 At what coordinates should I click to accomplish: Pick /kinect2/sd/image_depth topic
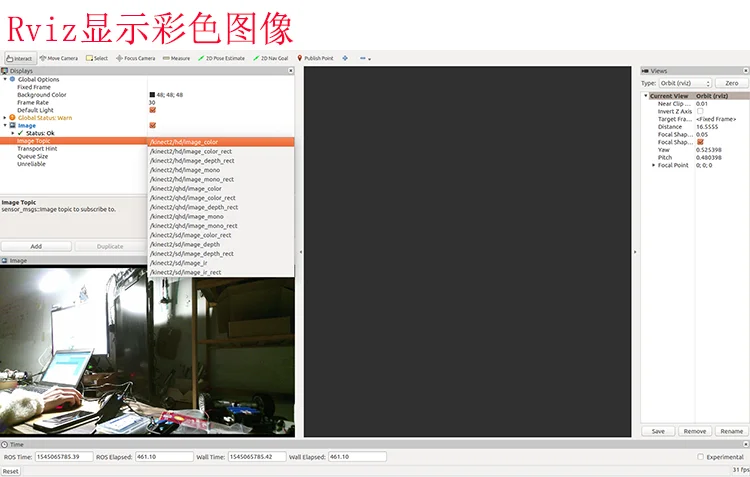coord(221,244)
